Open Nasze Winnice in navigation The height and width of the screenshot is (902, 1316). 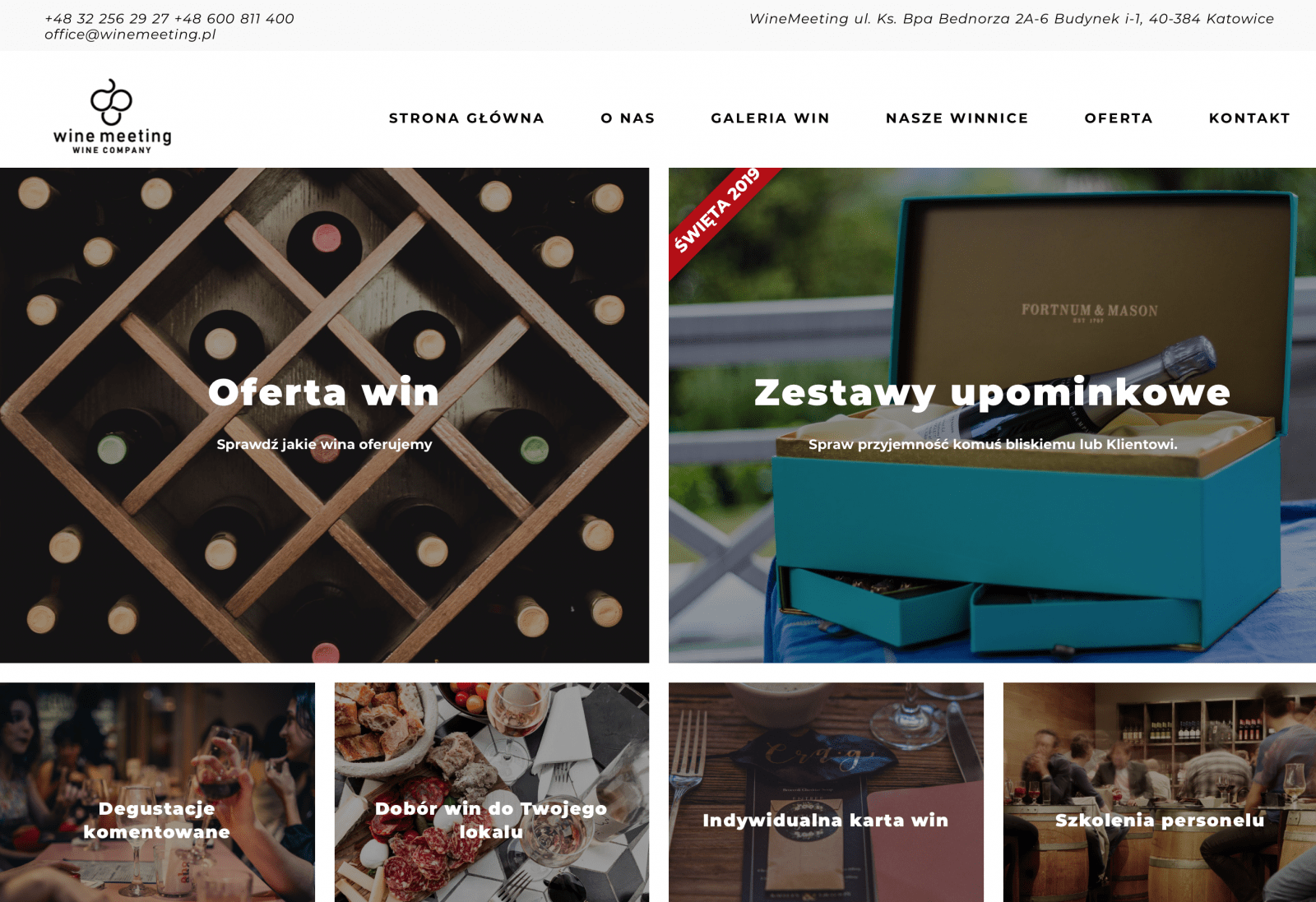(x=957, y=118)
